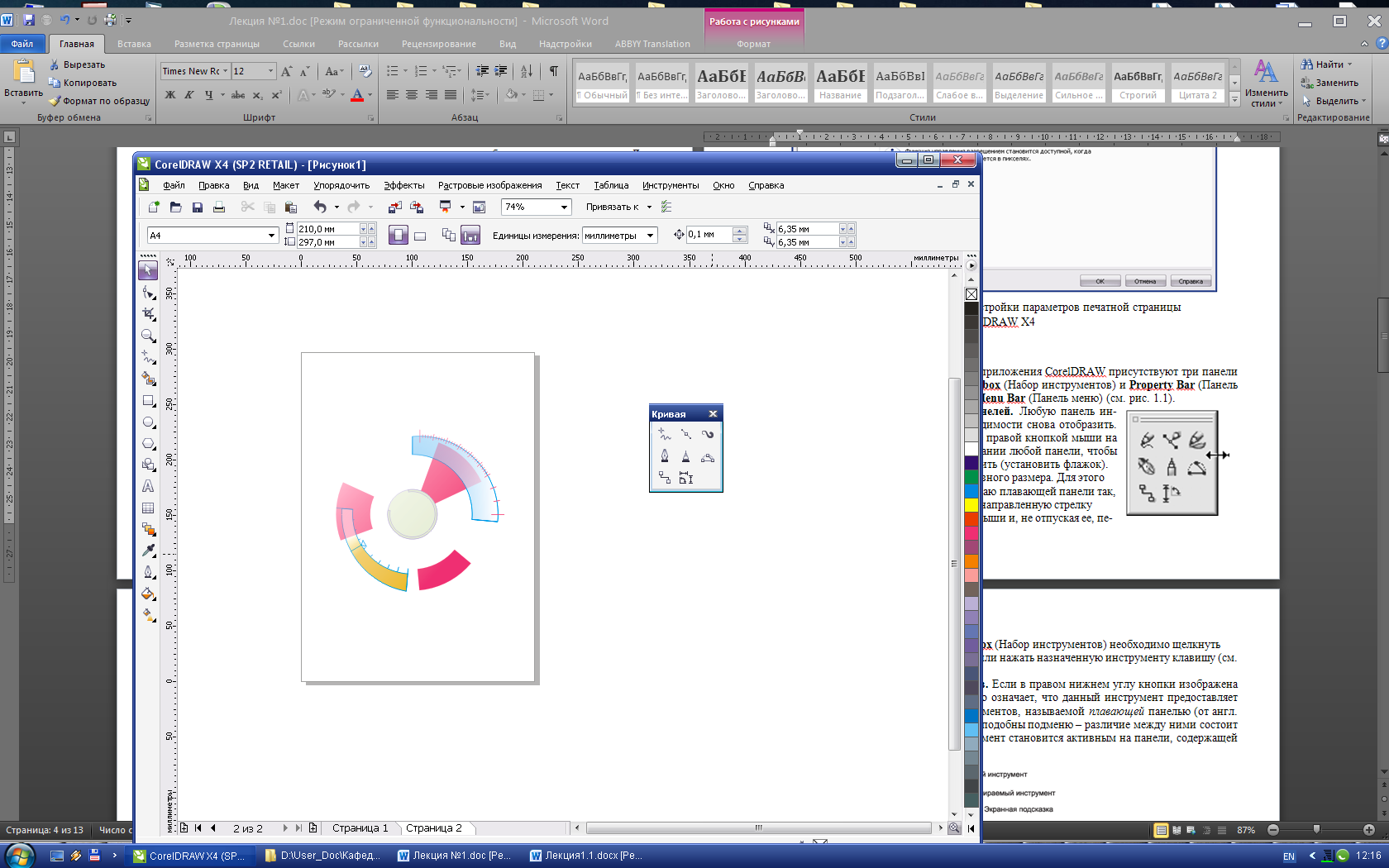The image size is (1389, 868).
Task: Toggle Bold (Ж) in Word ribbon
Action: pyautogui.click(x=169, y=95)
